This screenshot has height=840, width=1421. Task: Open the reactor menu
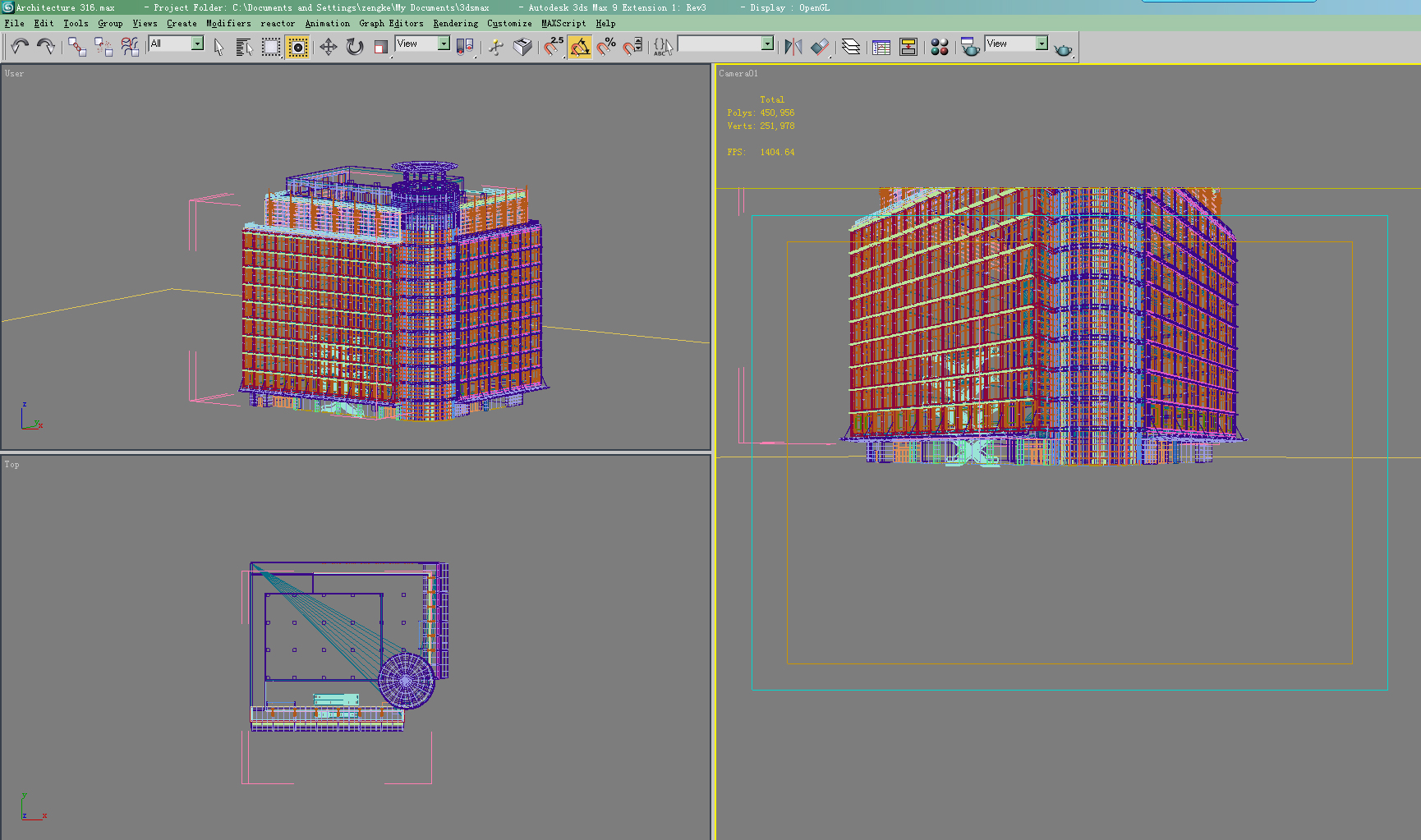(278, 23)
